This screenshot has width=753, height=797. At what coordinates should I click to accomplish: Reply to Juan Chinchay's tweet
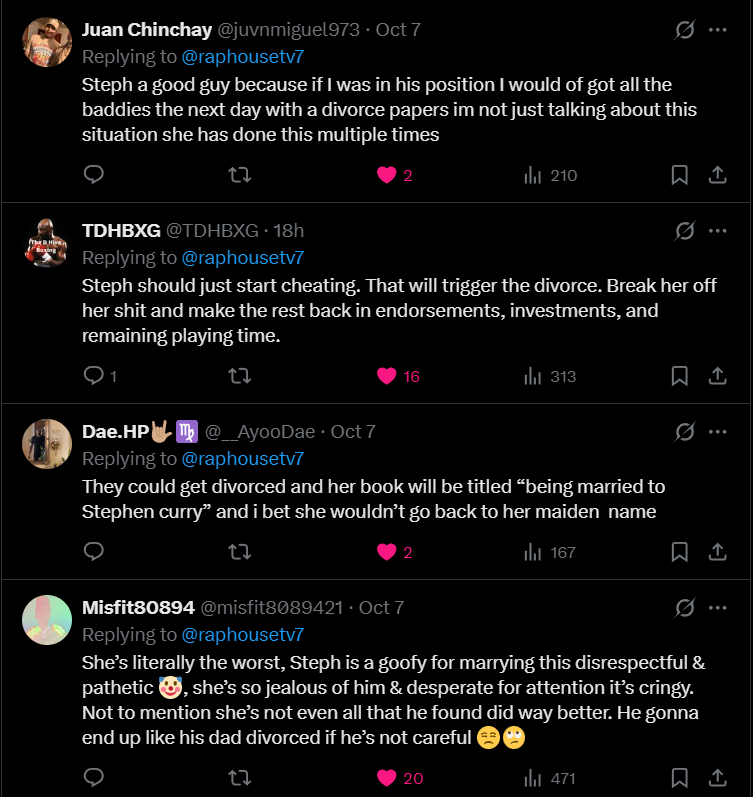click(x=94, y=175)
